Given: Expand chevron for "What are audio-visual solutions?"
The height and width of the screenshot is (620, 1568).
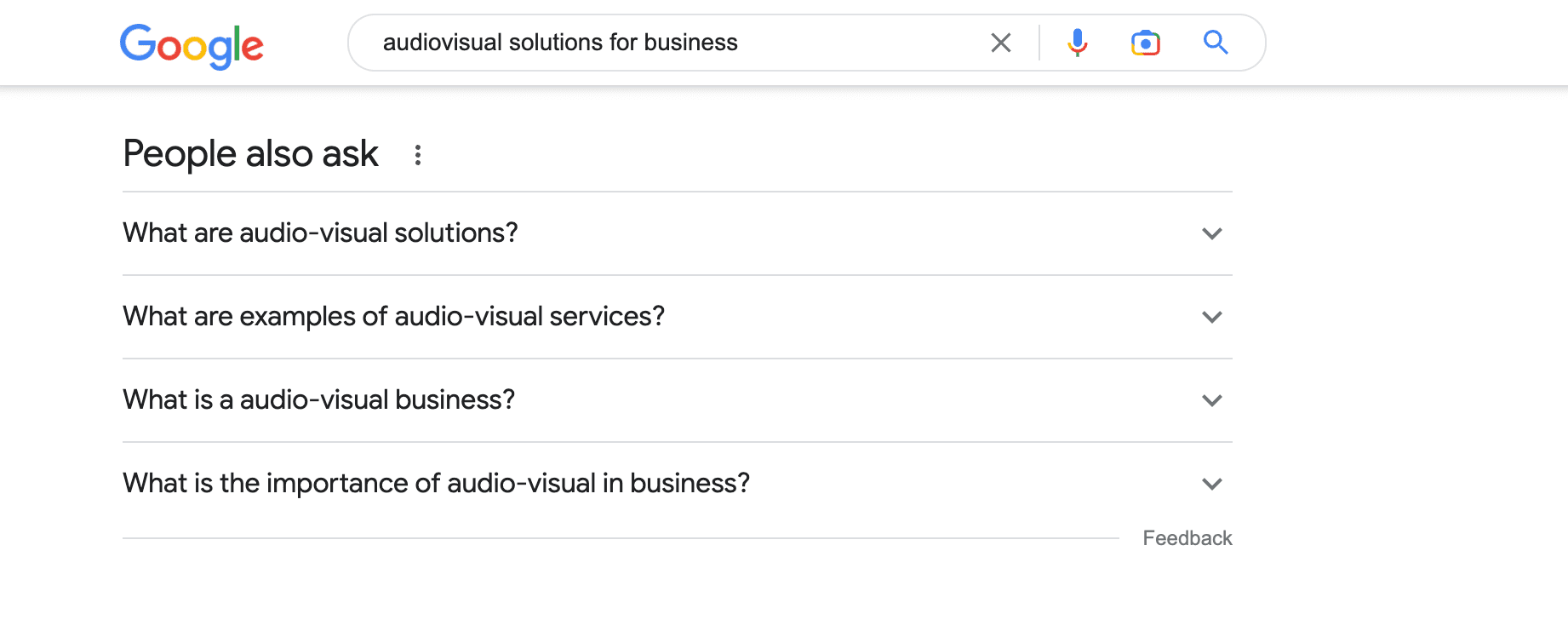Looking at the screenshot, I should pyautogui.click(x=1212, y=233).
